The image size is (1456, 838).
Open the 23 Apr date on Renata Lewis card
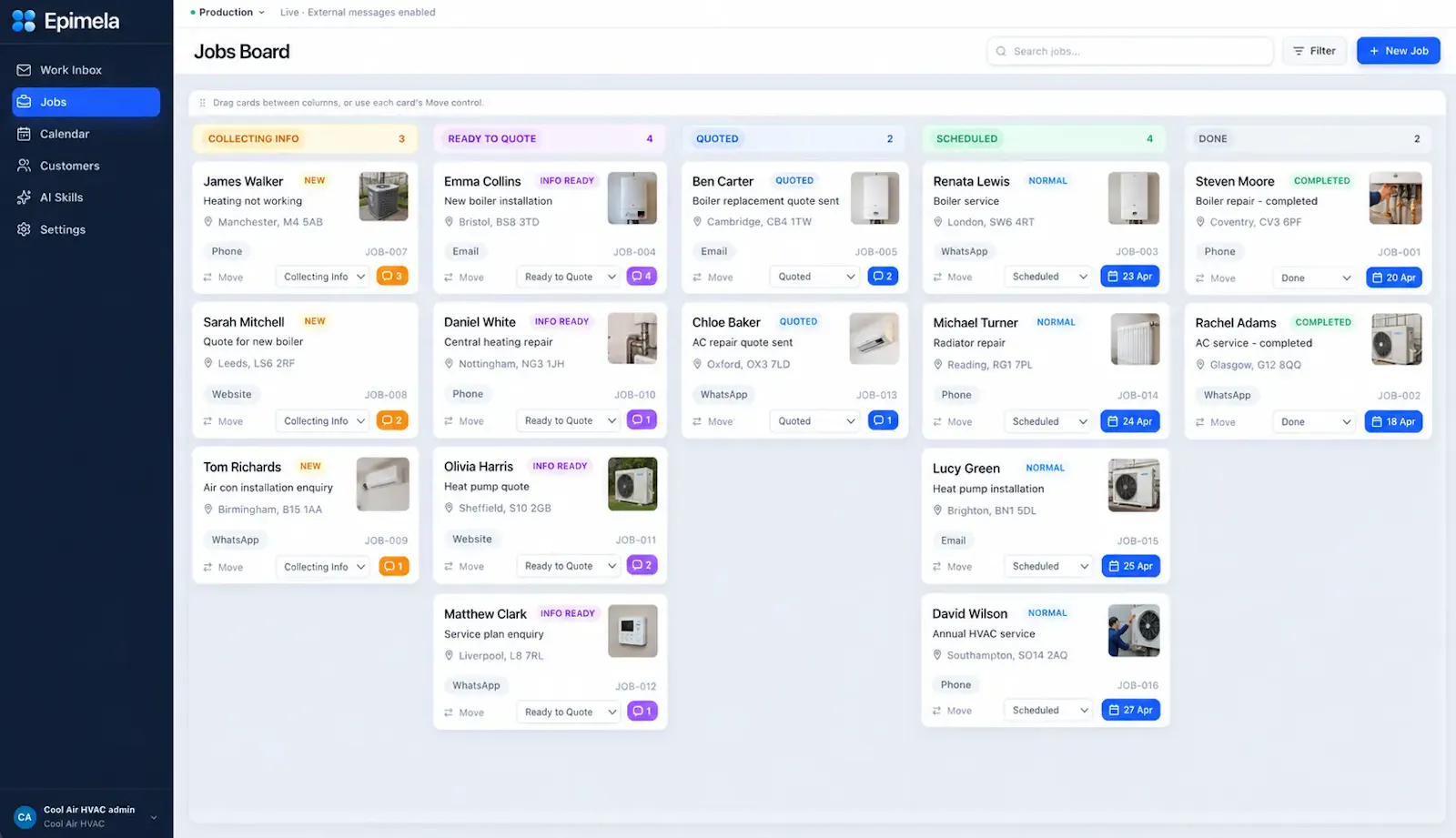pyautogui.click(x=1129, y=276)
